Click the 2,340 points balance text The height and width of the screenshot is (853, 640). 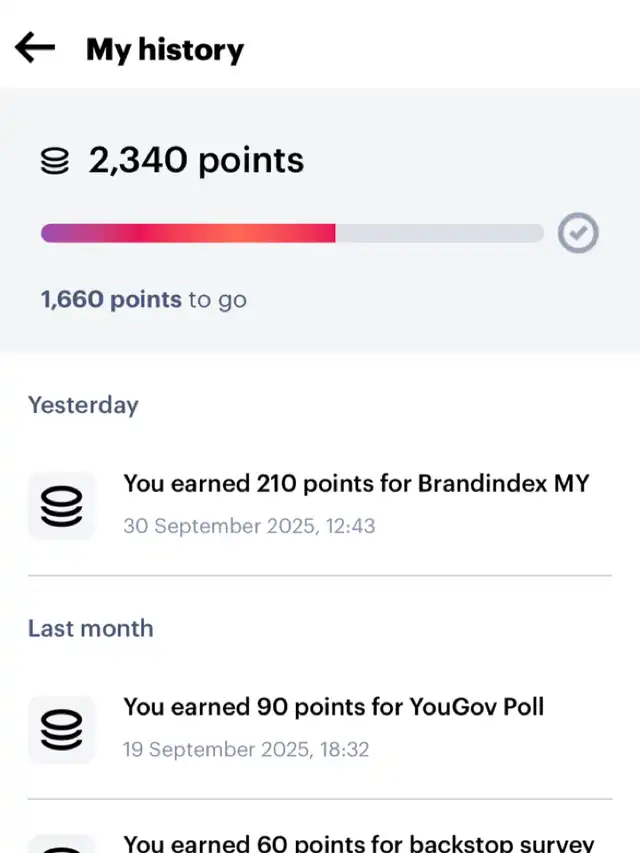coord(196,160)
